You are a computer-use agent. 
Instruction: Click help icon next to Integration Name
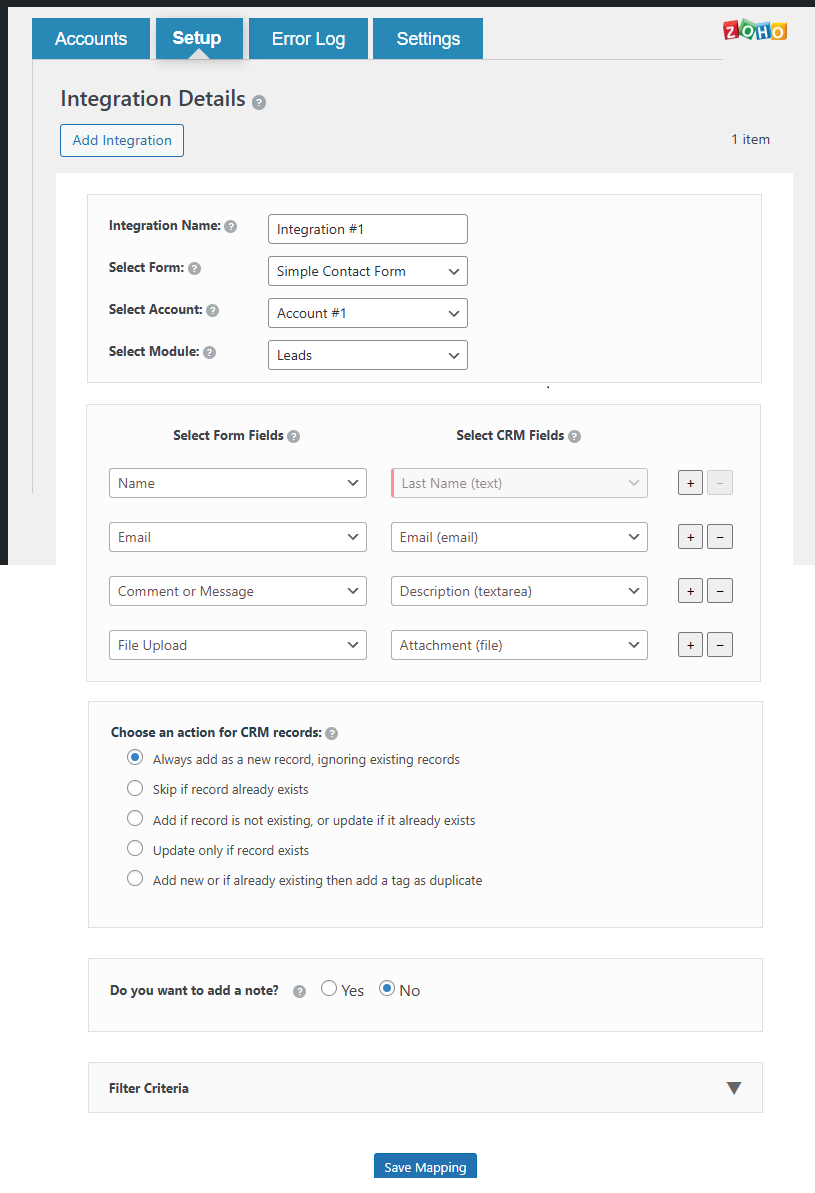click(231, 226)
